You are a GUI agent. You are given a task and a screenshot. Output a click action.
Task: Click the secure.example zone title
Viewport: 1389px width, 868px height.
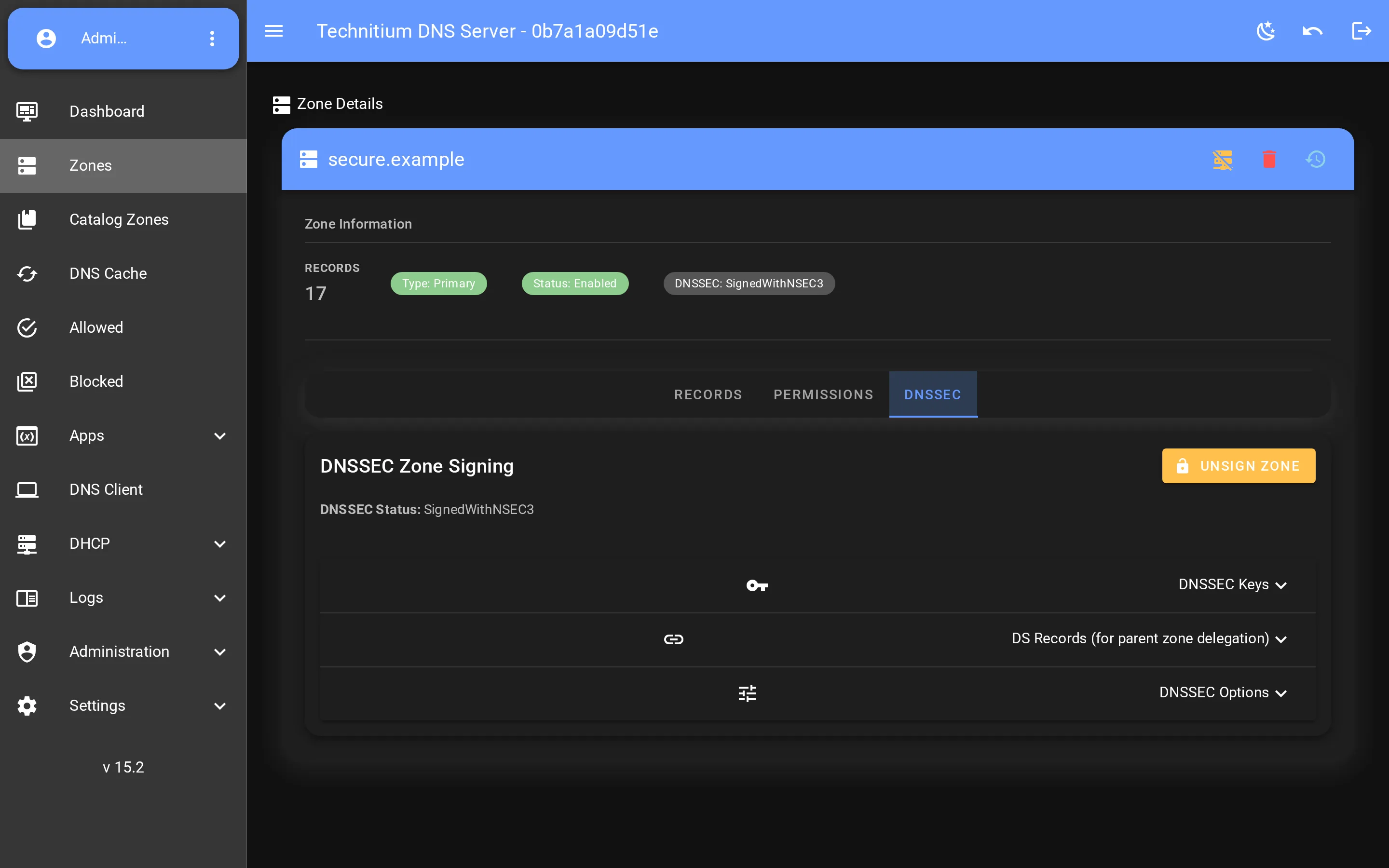coord(396,159)
